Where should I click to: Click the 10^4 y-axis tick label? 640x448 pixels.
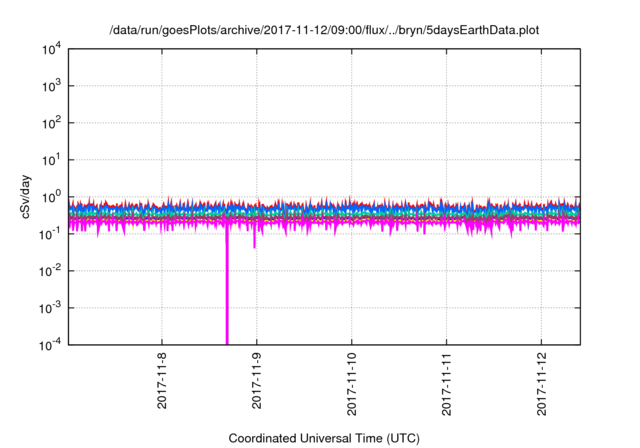pos(51,50)
